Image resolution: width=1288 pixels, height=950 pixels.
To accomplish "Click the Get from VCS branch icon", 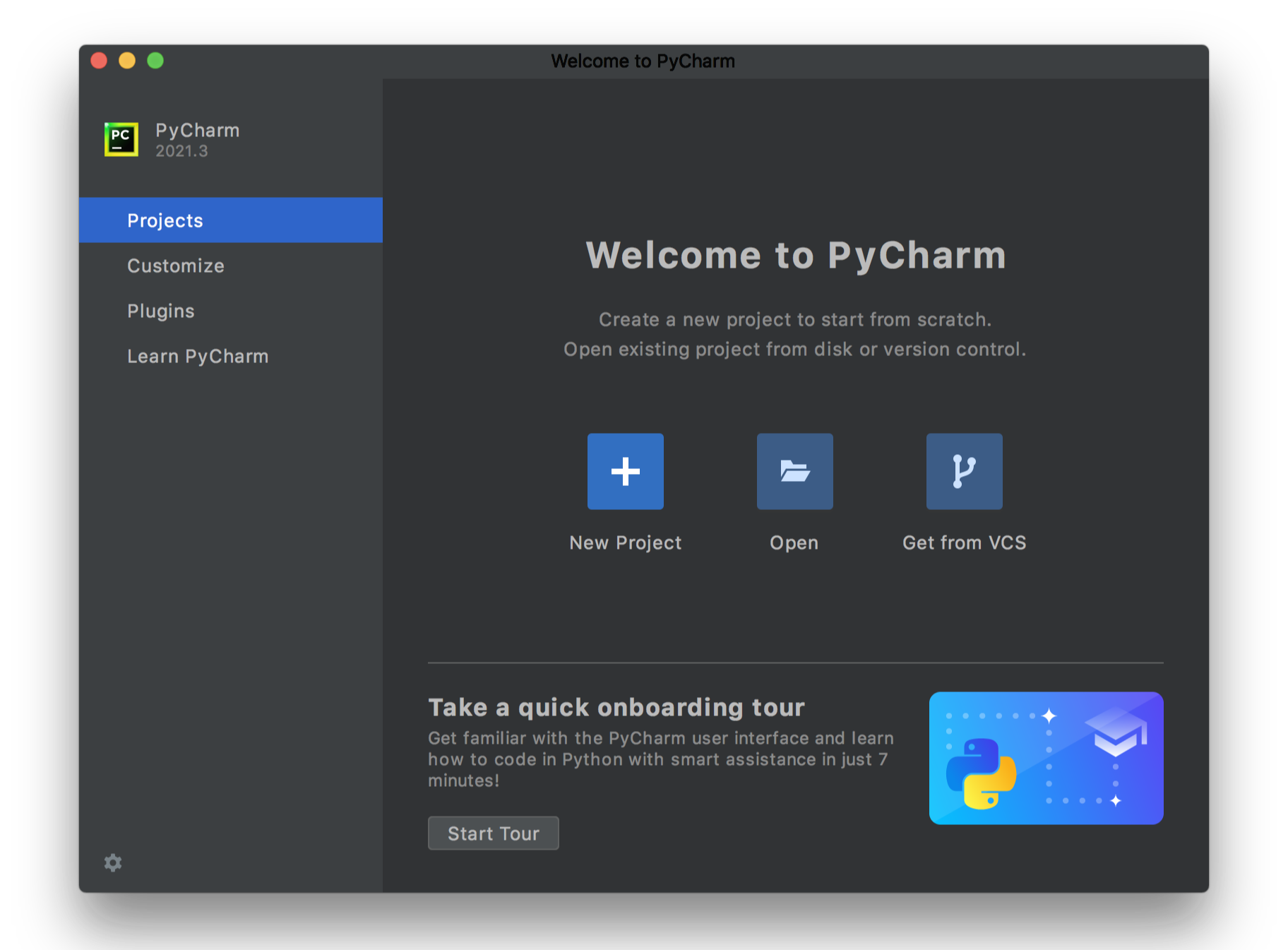I will [x=964, y=471].
